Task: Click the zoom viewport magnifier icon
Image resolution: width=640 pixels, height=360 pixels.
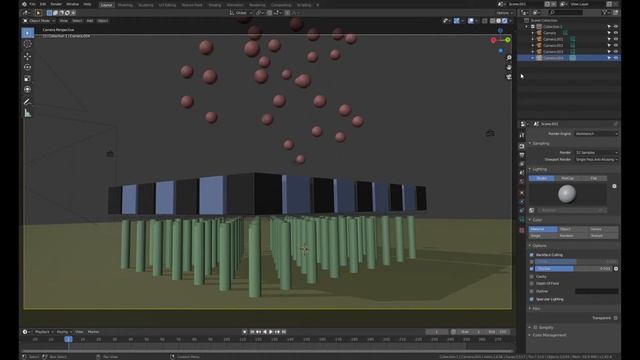Action: point(509,58)
